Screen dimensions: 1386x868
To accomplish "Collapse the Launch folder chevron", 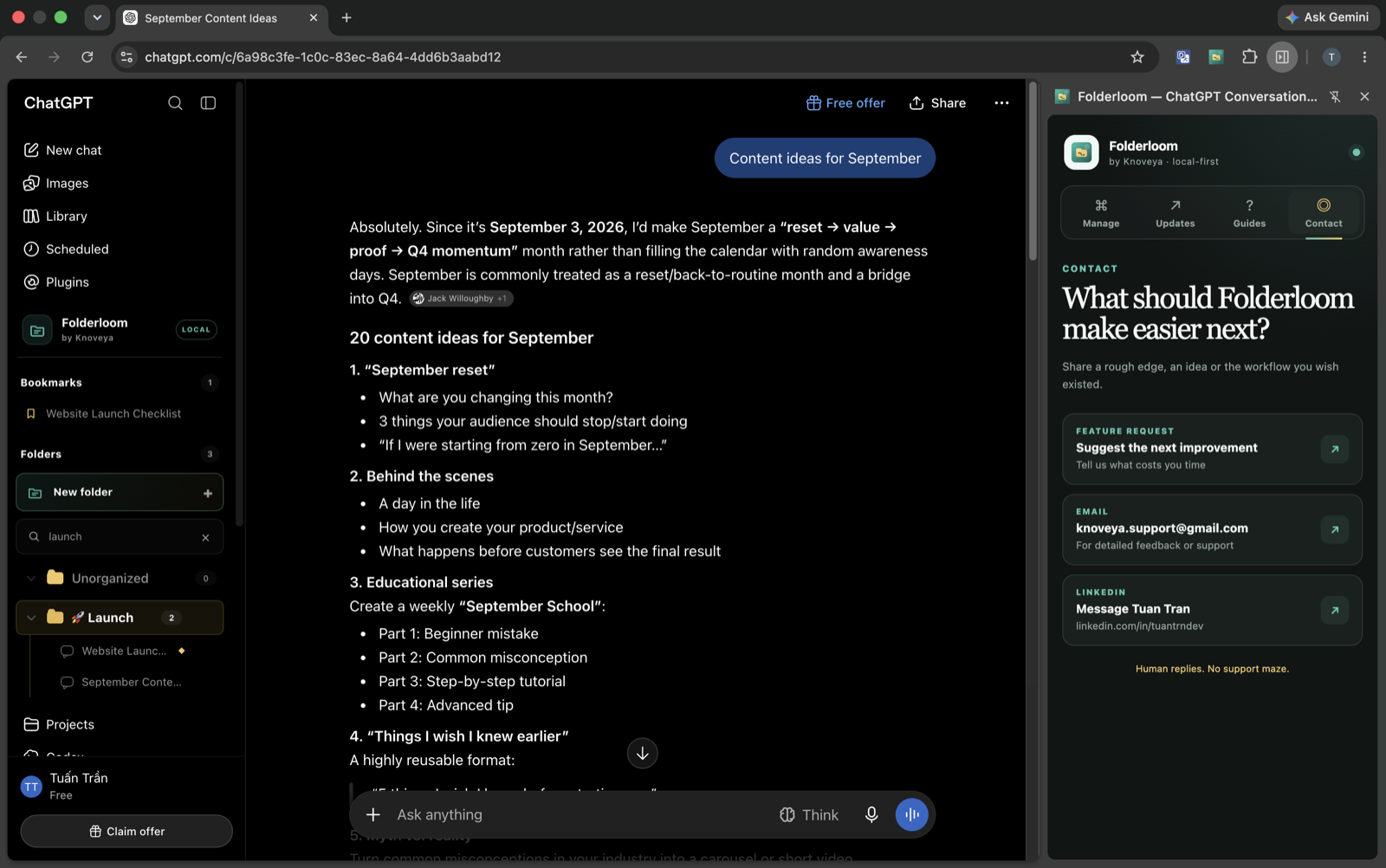I will (x=31, y=618).
